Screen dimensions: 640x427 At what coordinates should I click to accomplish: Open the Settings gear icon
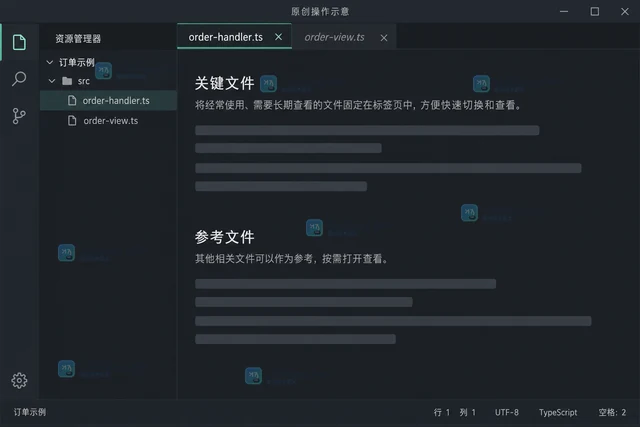(x=19, y=380)
